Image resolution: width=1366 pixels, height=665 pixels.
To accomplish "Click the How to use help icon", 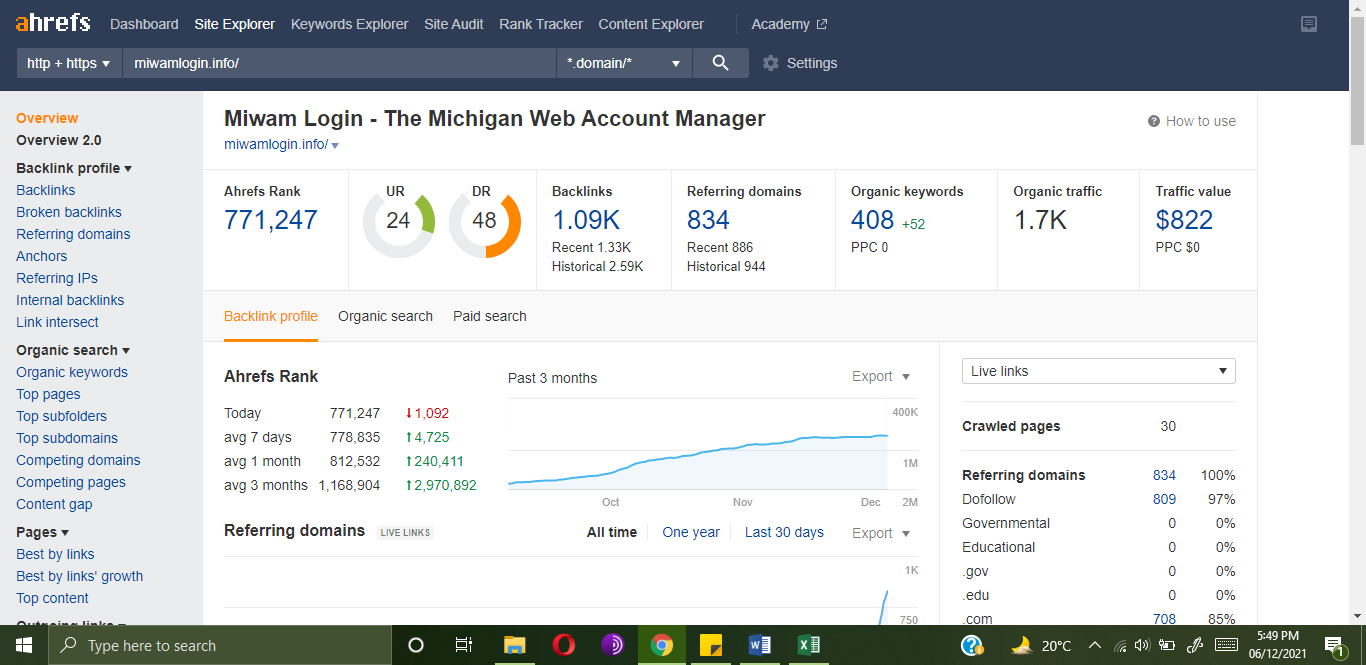I will tap(1154, 121).
